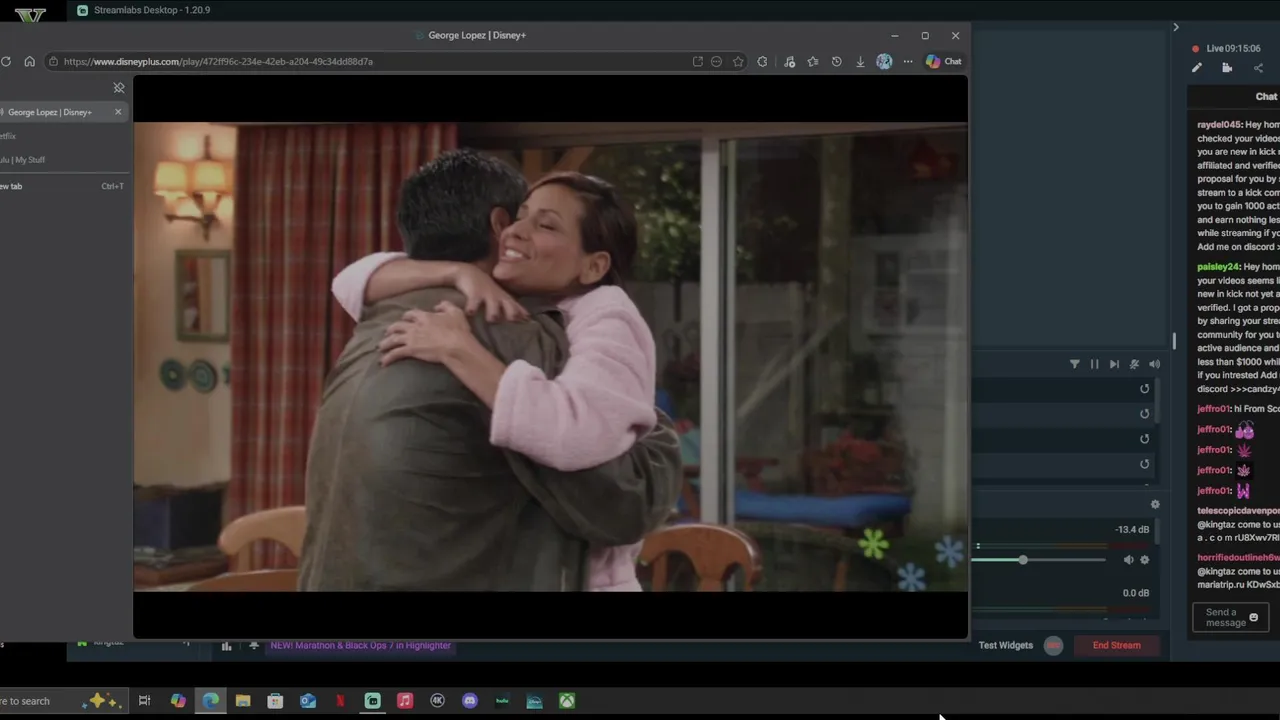This screenshot has height=720, width=1280.
Task: Toggle the slashed alert mute icon
Action: point(1134,364)
